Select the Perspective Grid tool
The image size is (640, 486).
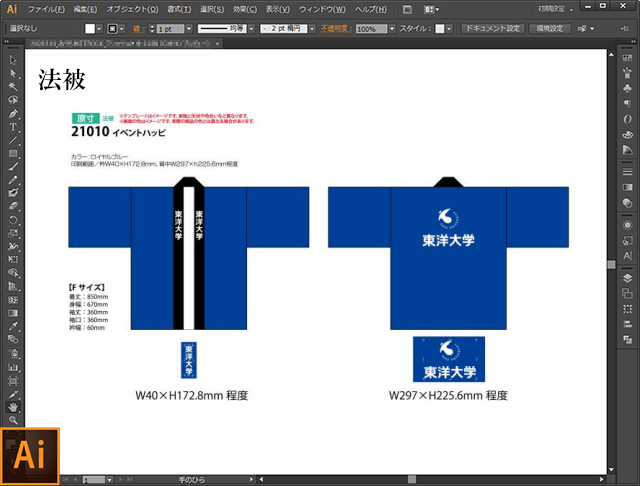(x=13, y=286)
